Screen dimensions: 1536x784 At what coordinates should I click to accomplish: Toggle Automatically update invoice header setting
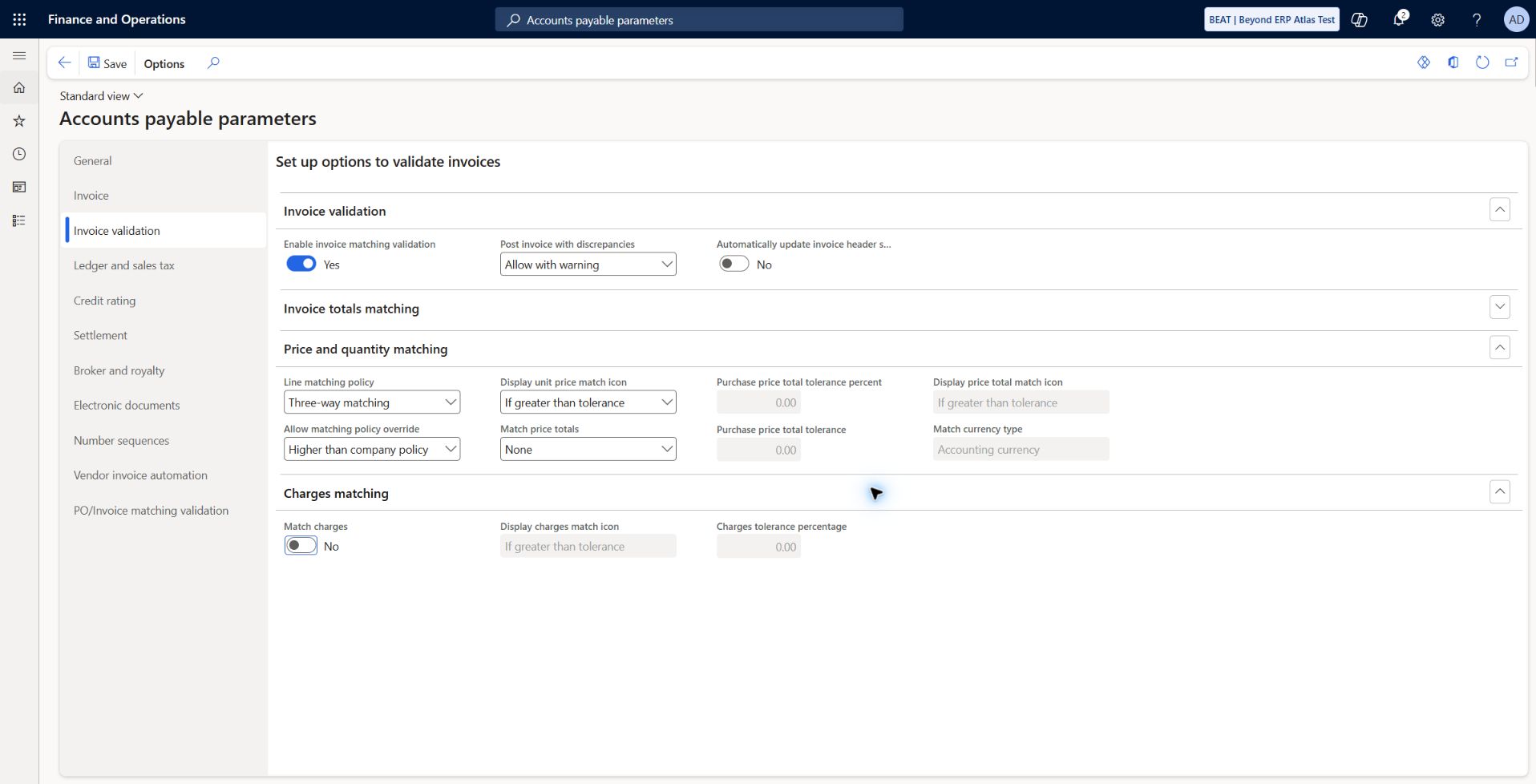pyautogui.click(x=734, y=264)
